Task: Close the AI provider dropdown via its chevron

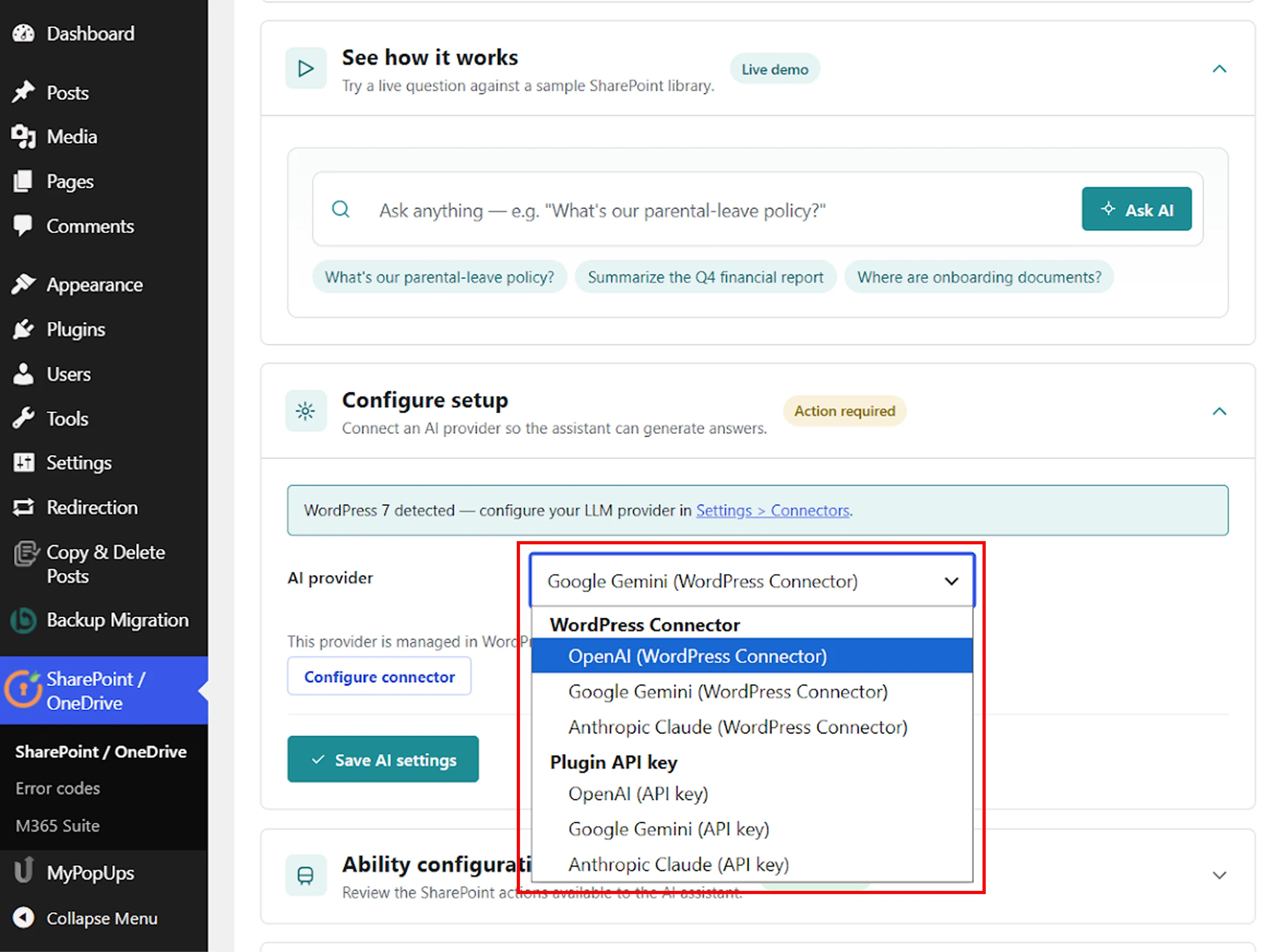Action: pos(952,581)
